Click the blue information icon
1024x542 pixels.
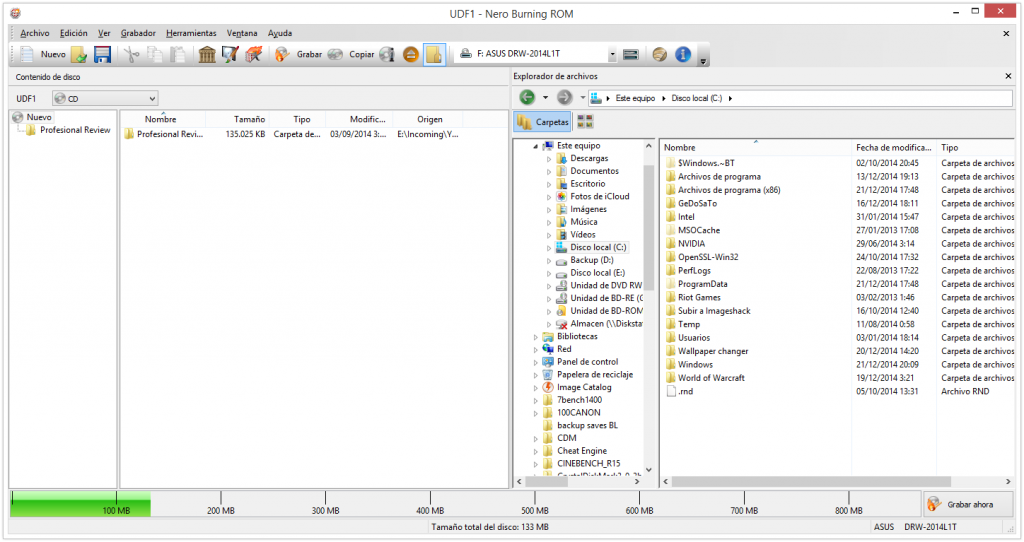(x=683, y=54)
